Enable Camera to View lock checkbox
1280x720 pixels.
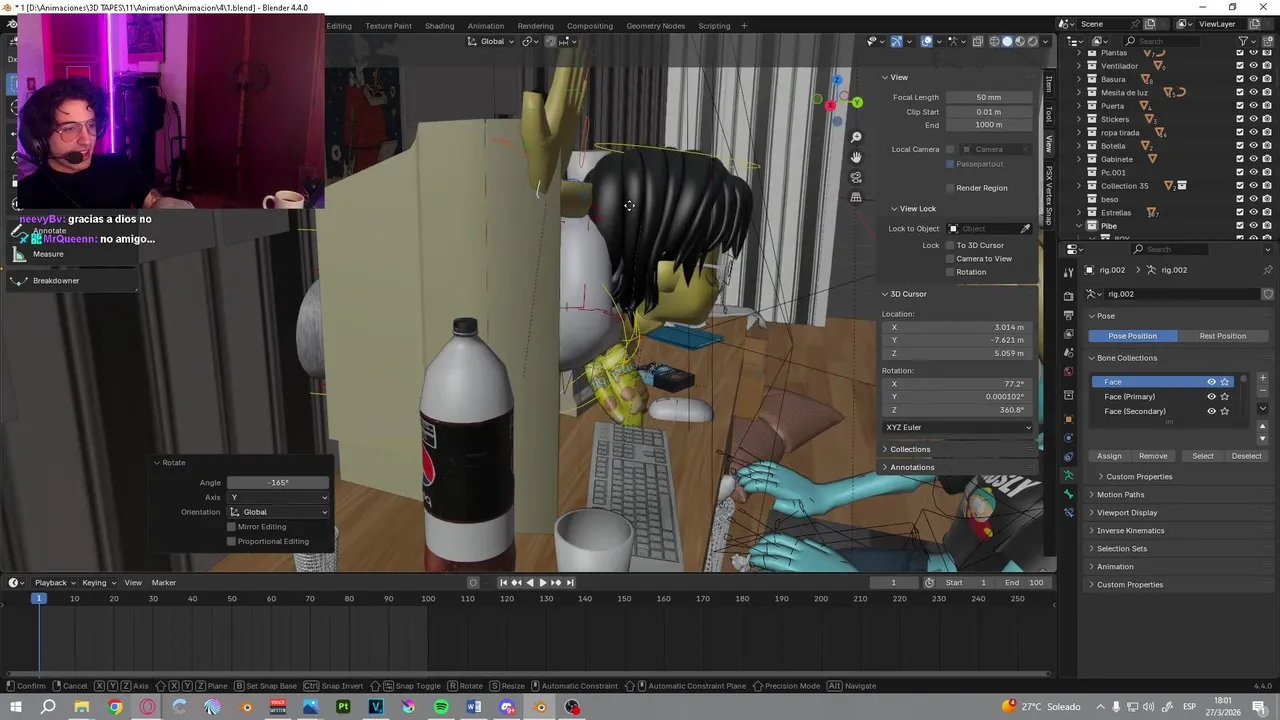(950, 259)
